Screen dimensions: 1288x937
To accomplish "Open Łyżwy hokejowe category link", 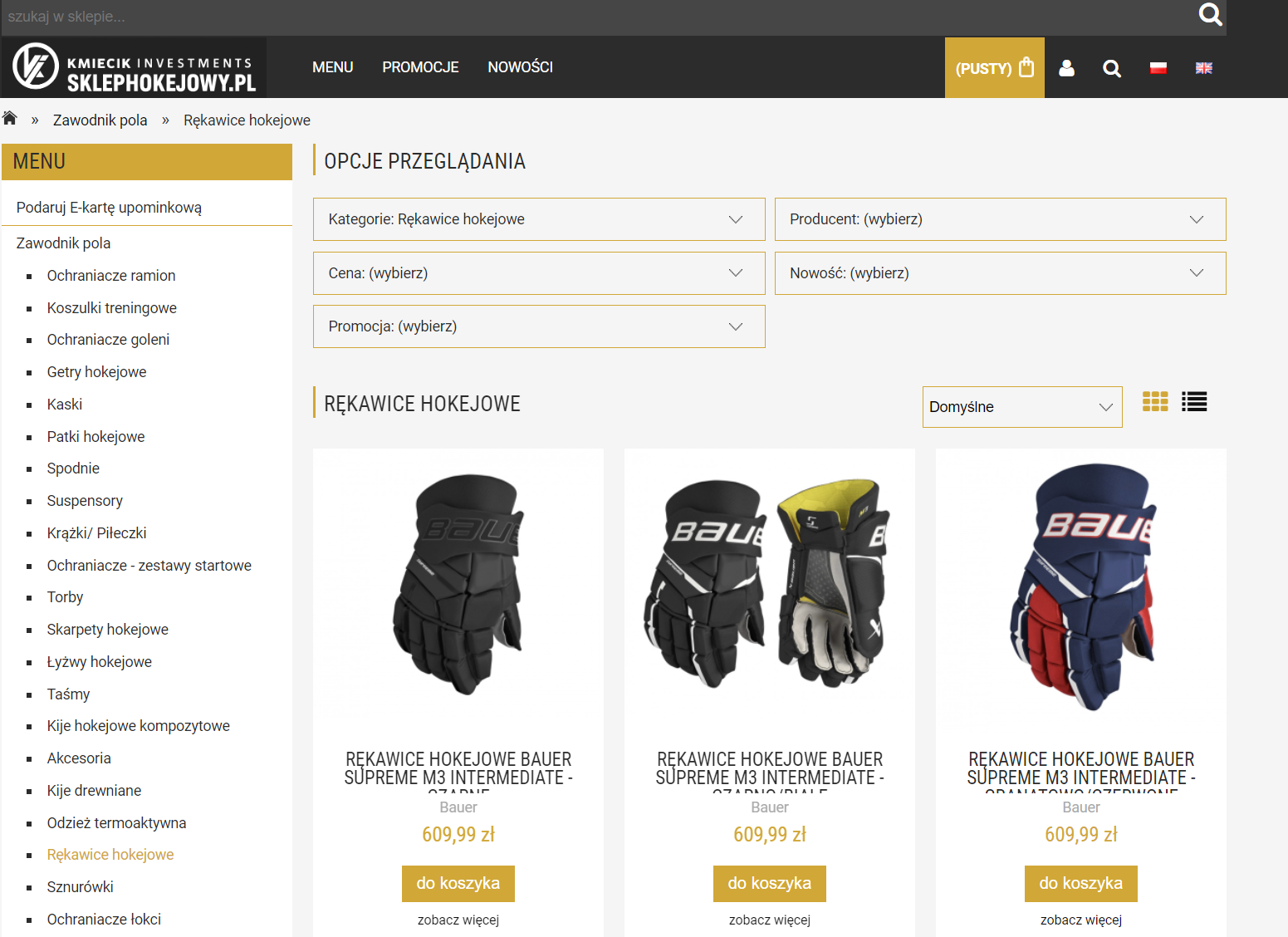I will point(100,662).
